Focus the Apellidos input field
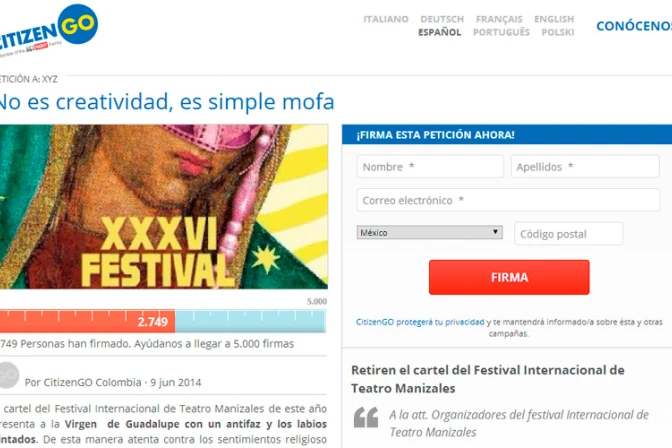Screen dimensions: 672x448 point(585,166)
